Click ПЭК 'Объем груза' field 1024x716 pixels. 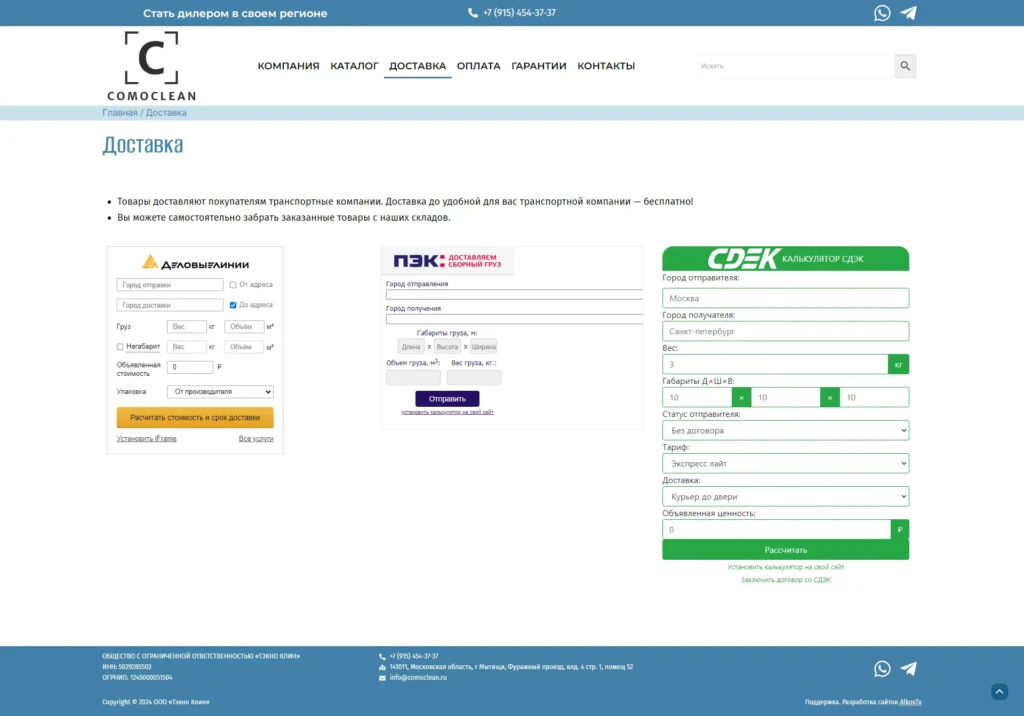[413, 378]
